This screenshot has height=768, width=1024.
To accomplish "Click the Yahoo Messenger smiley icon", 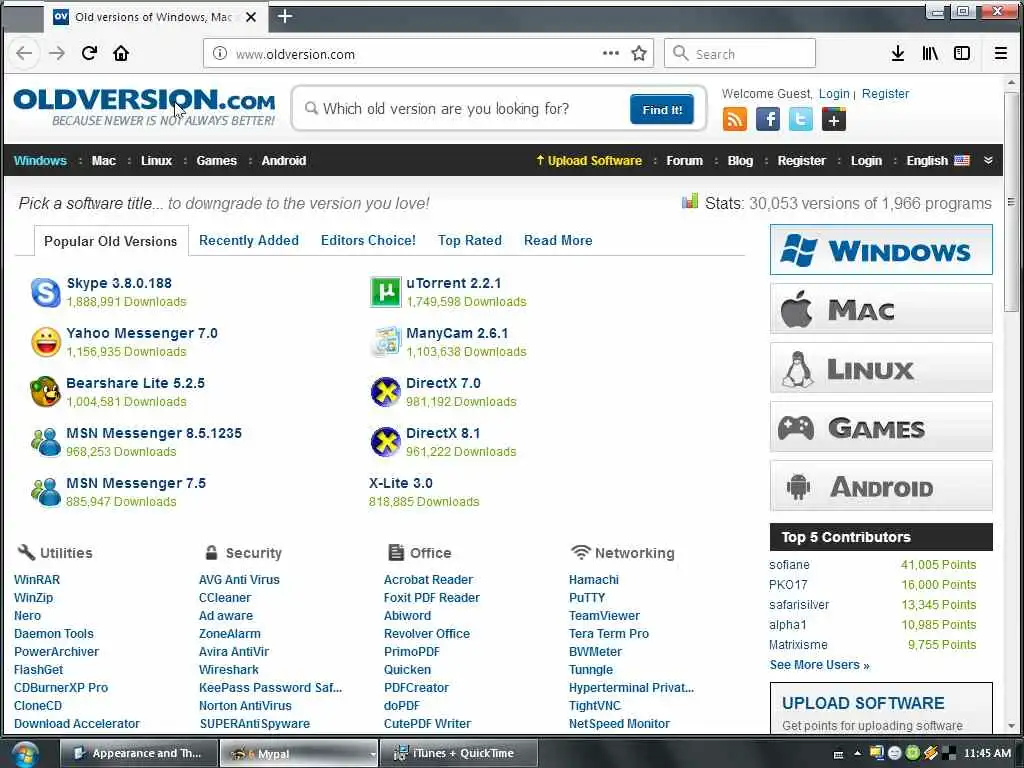I will [46, 342].
